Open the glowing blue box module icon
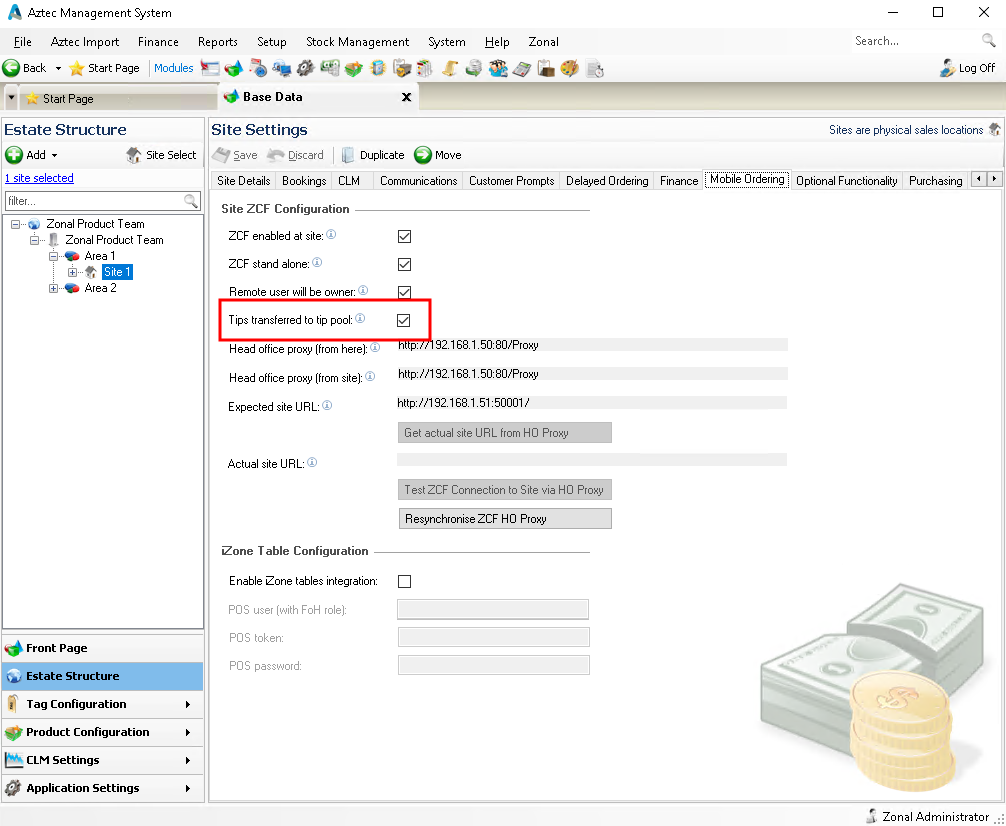The height and width of the screenshot is (826, 1006). point(378,68)
